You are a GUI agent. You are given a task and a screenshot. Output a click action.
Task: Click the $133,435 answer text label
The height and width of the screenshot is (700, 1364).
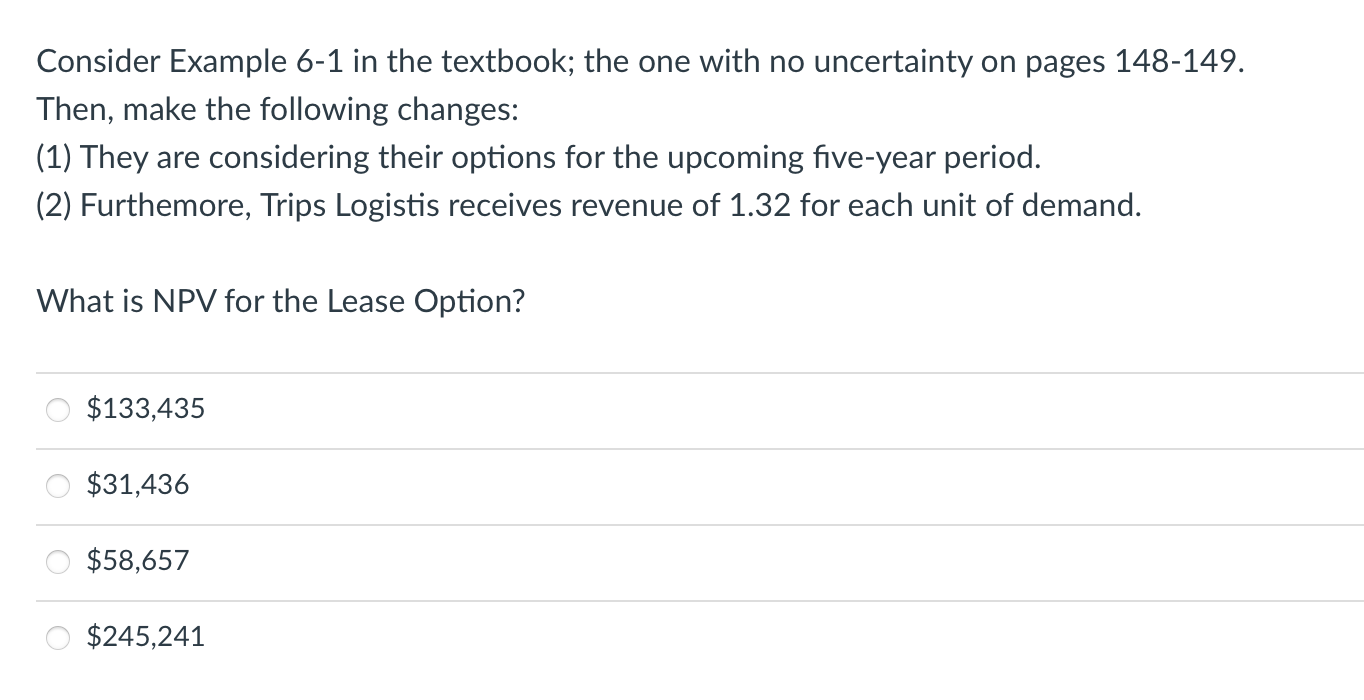(145, 408)
